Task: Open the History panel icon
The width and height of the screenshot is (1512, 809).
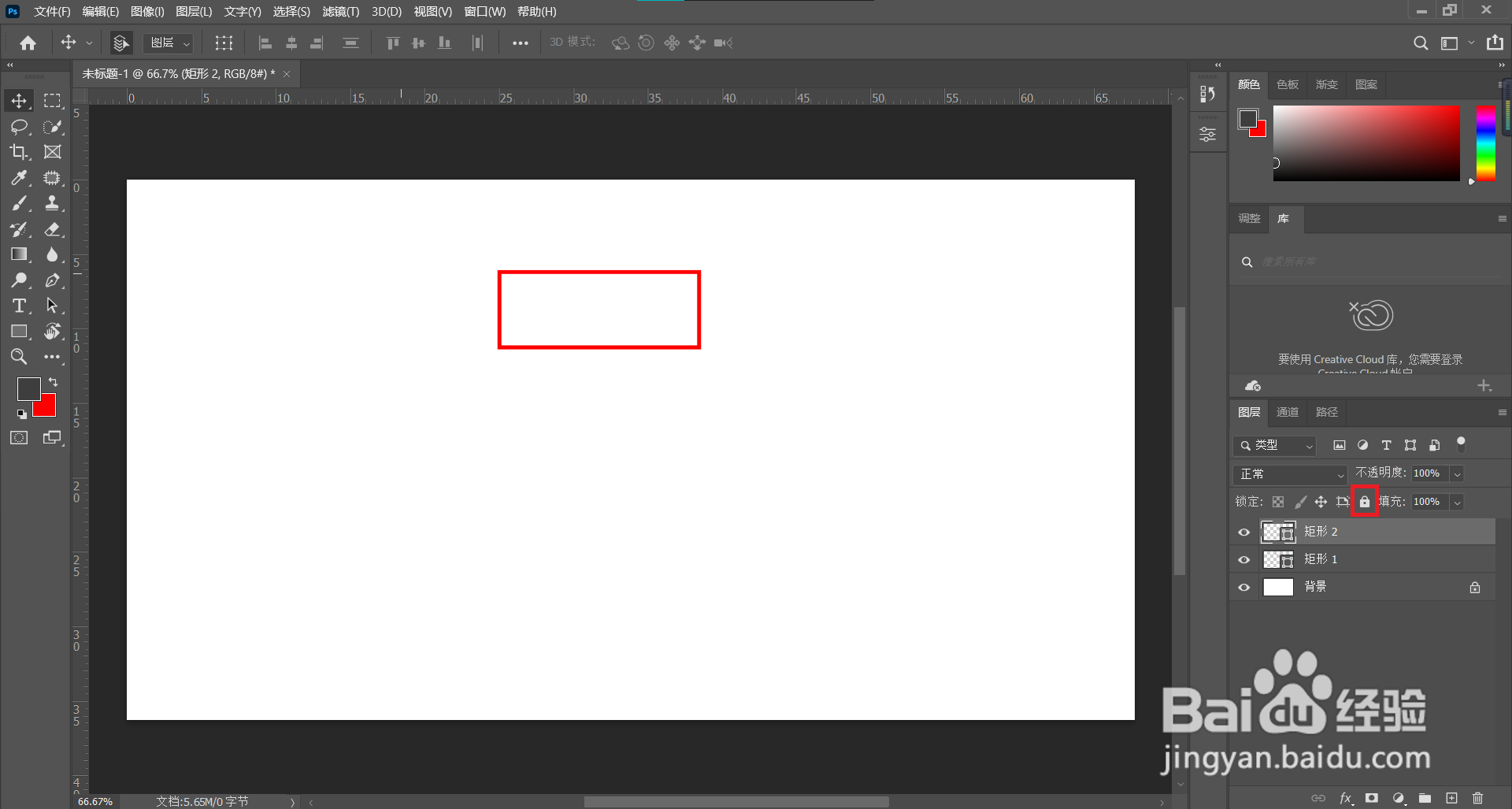Action: [1207, 94]
